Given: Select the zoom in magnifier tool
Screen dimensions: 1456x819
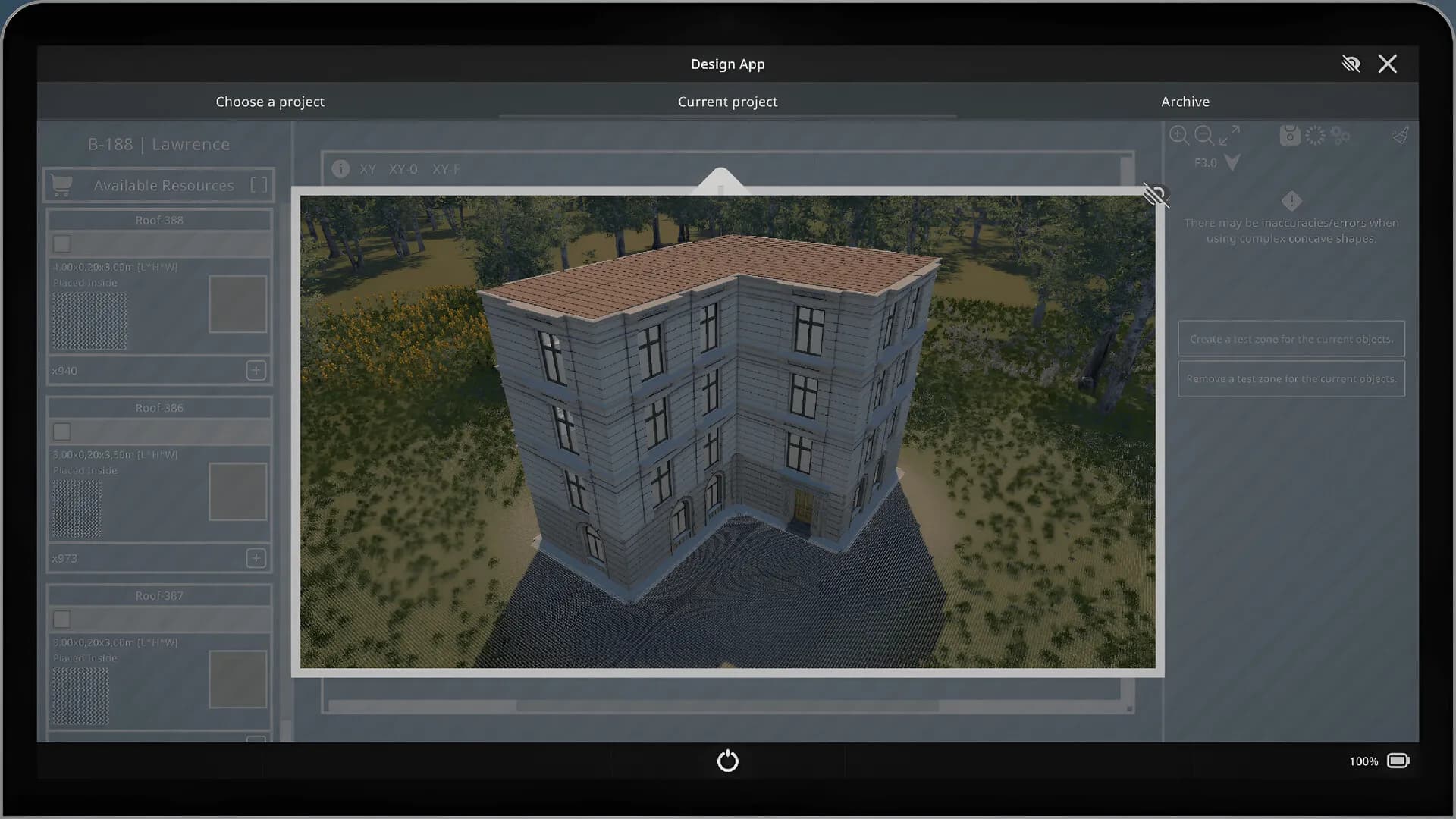Looking at the screenshot, I should (1179, 136).
